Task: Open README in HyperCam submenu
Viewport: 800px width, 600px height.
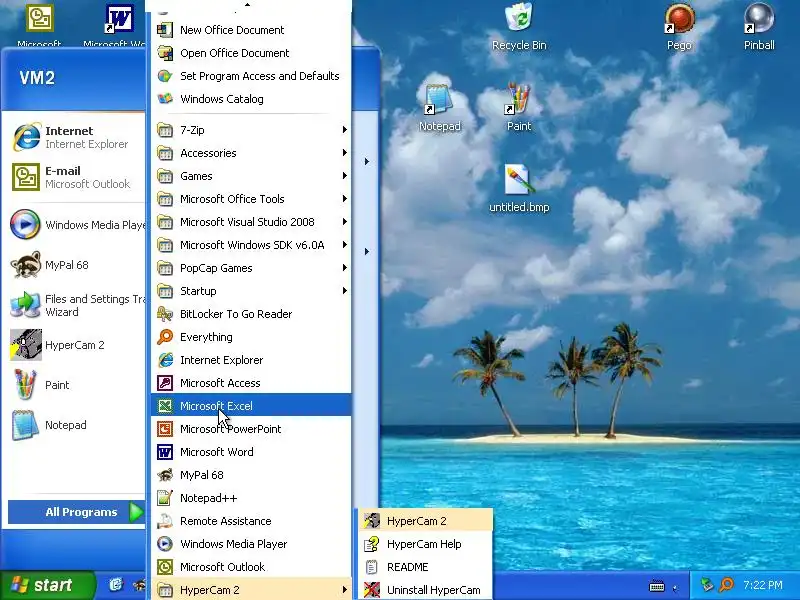Action: [426, 566]
